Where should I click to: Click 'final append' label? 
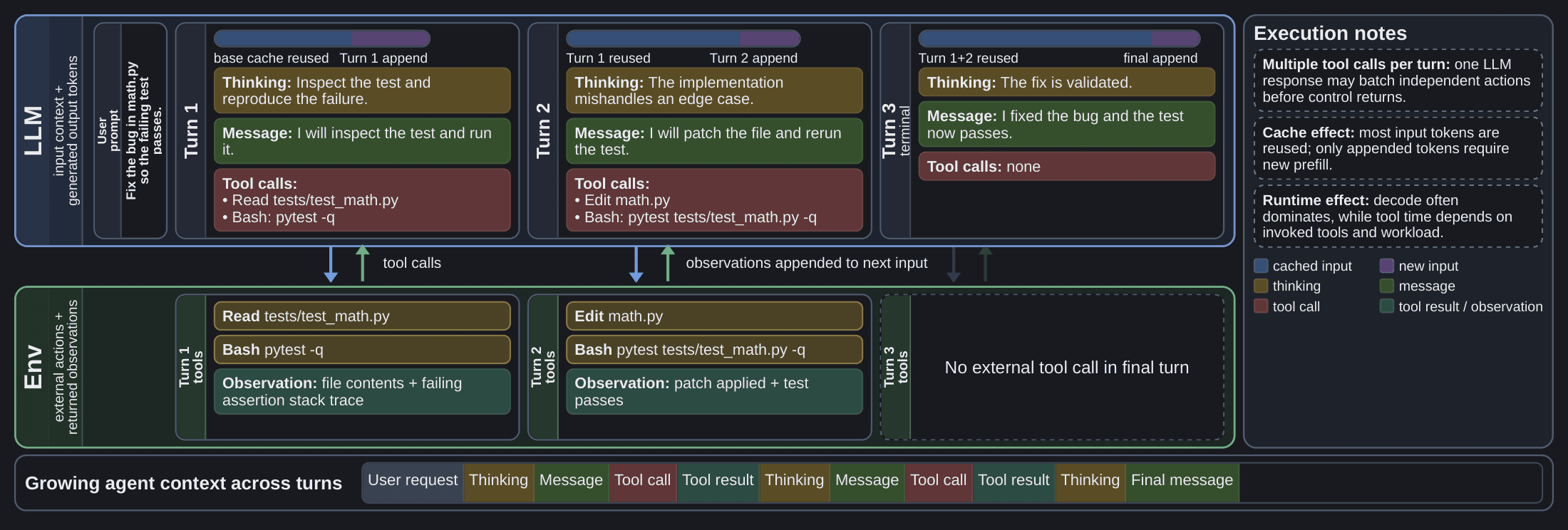[1160, 58]
